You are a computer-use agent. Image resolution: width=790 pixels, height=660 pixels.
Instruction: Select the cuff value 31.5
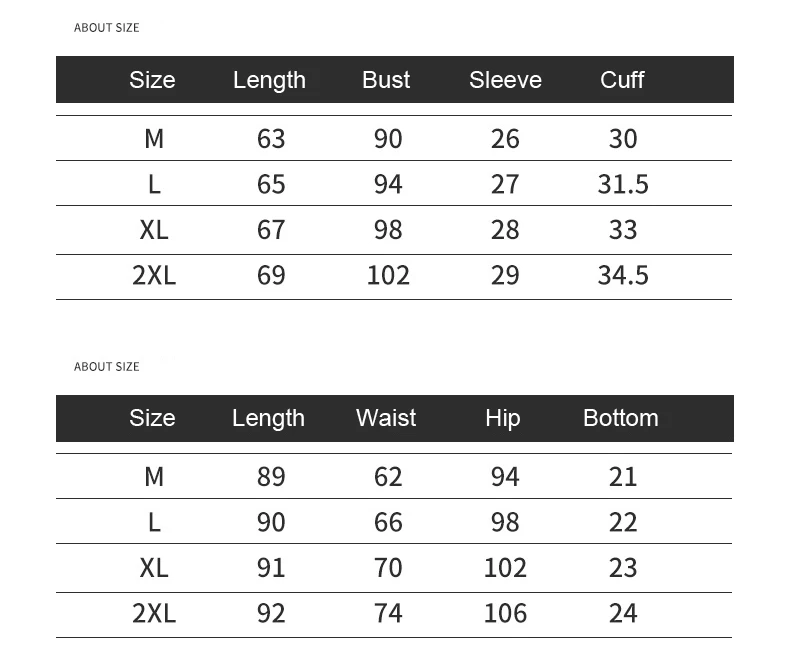pyautogui.click(x=623, y=184)
